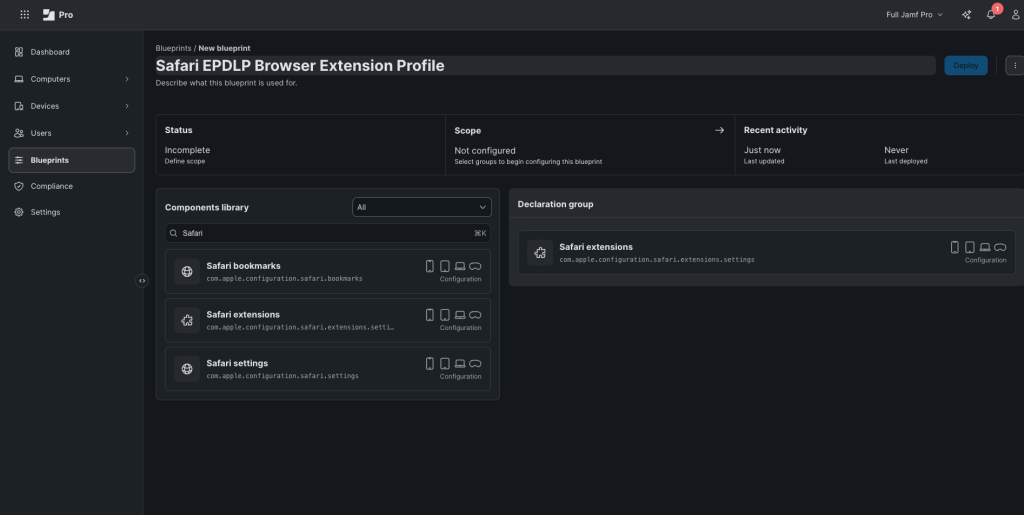Collapse the sidebar with the arrows handle
The image size is (1024, 515).
[142, 281]
